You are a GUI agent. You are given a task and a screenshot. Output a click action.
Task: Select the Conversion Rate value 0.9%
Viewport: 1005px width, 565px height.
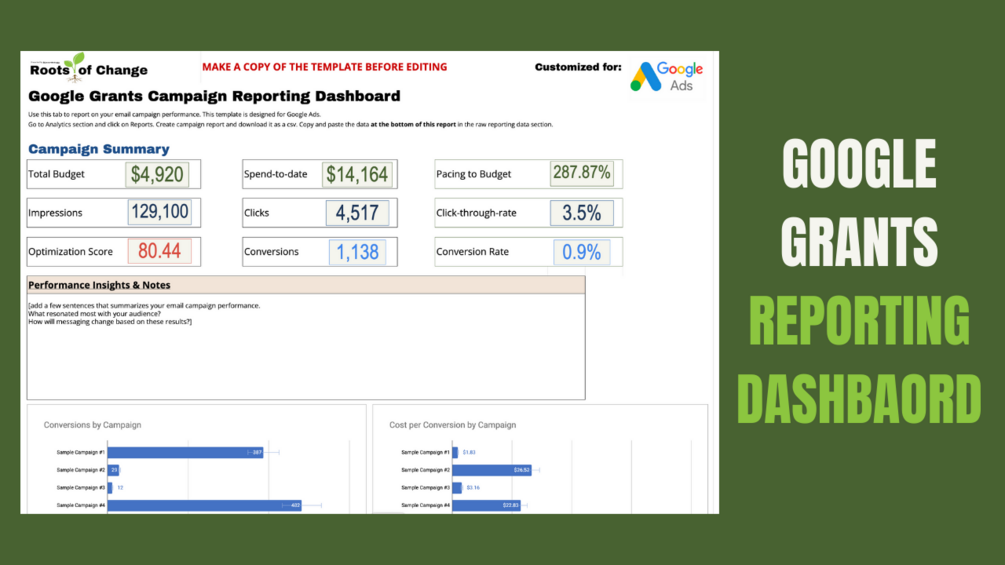pos(581,252)
